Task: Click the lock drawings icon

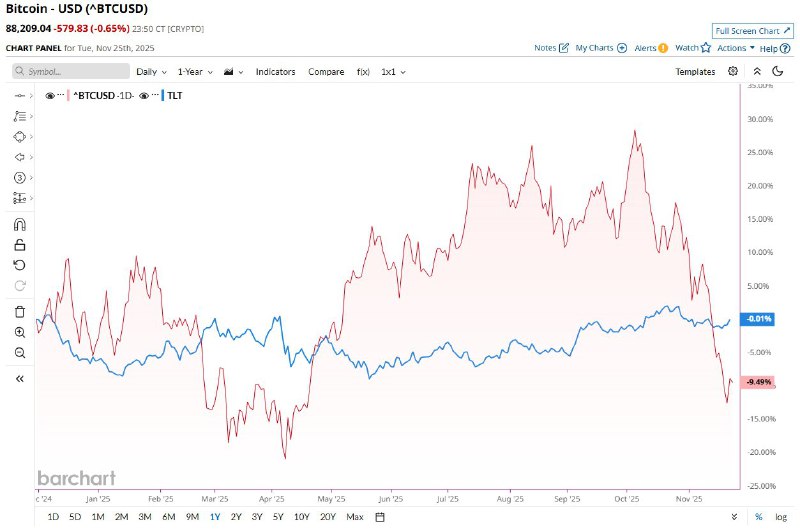Action: [x=19, y=244]
